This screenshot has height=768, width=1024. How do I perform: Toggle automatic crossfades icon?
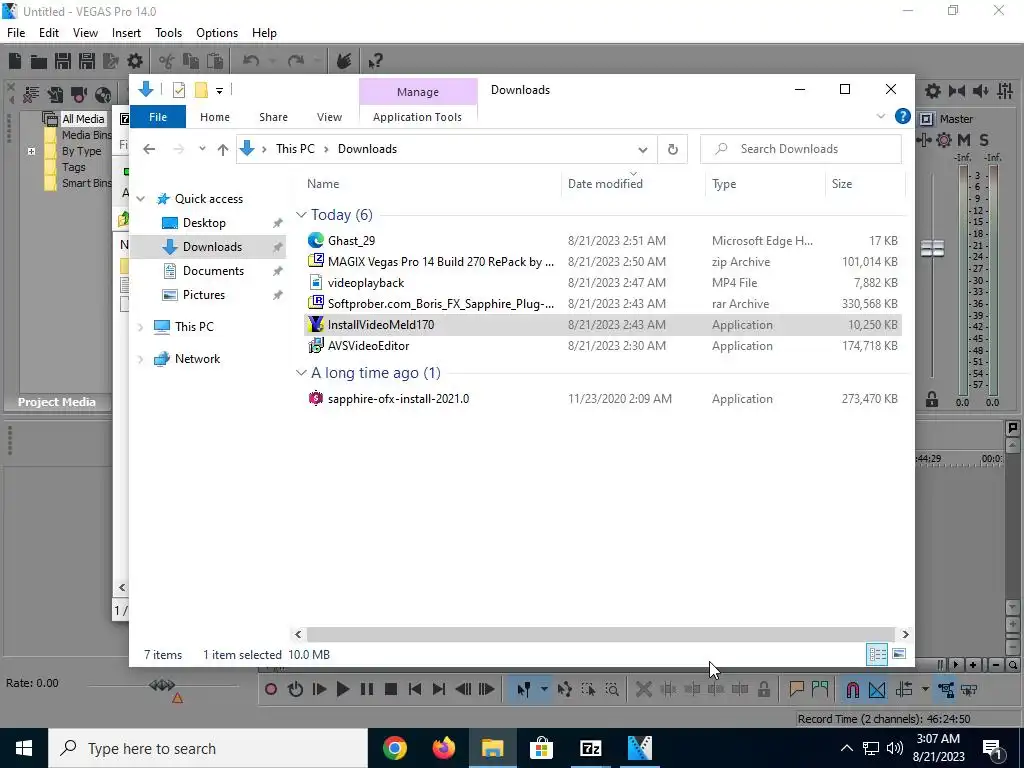click(877, 689)
